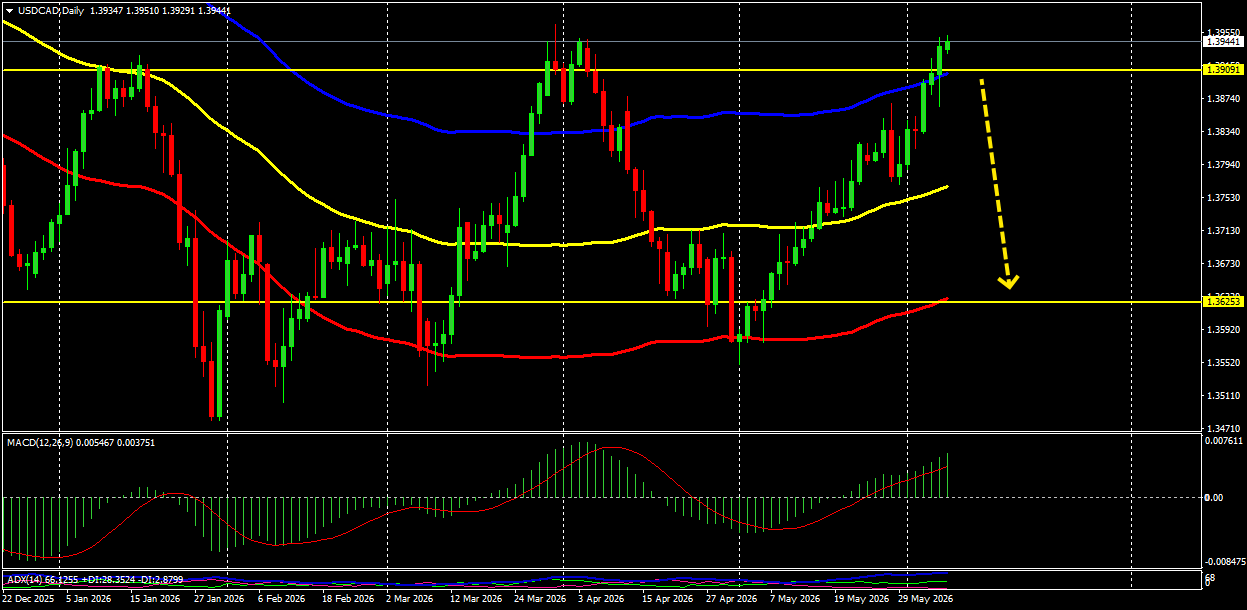
Task: Click the 1.35520 value on the price axis
Action: coord(1223,363)
